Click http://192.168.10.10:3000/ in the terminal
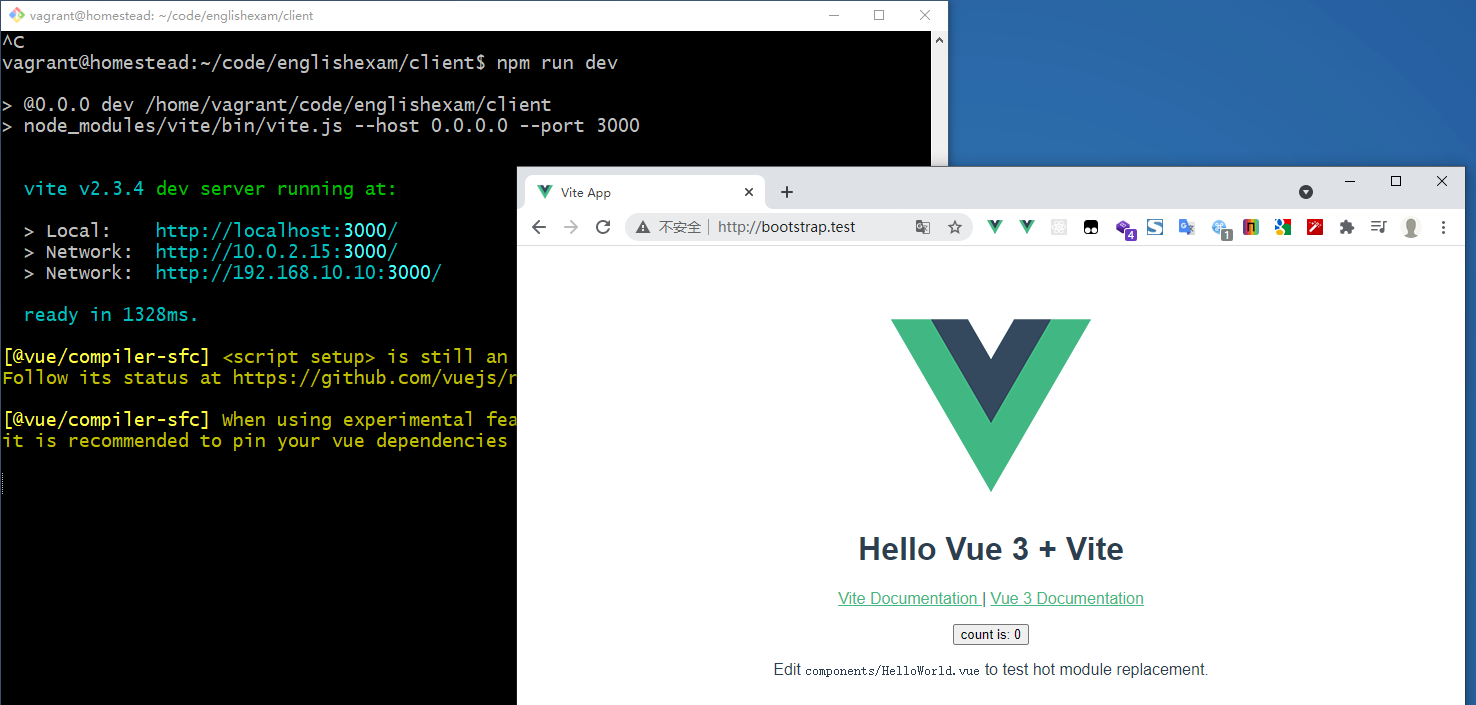 click(x=298, y=272)
